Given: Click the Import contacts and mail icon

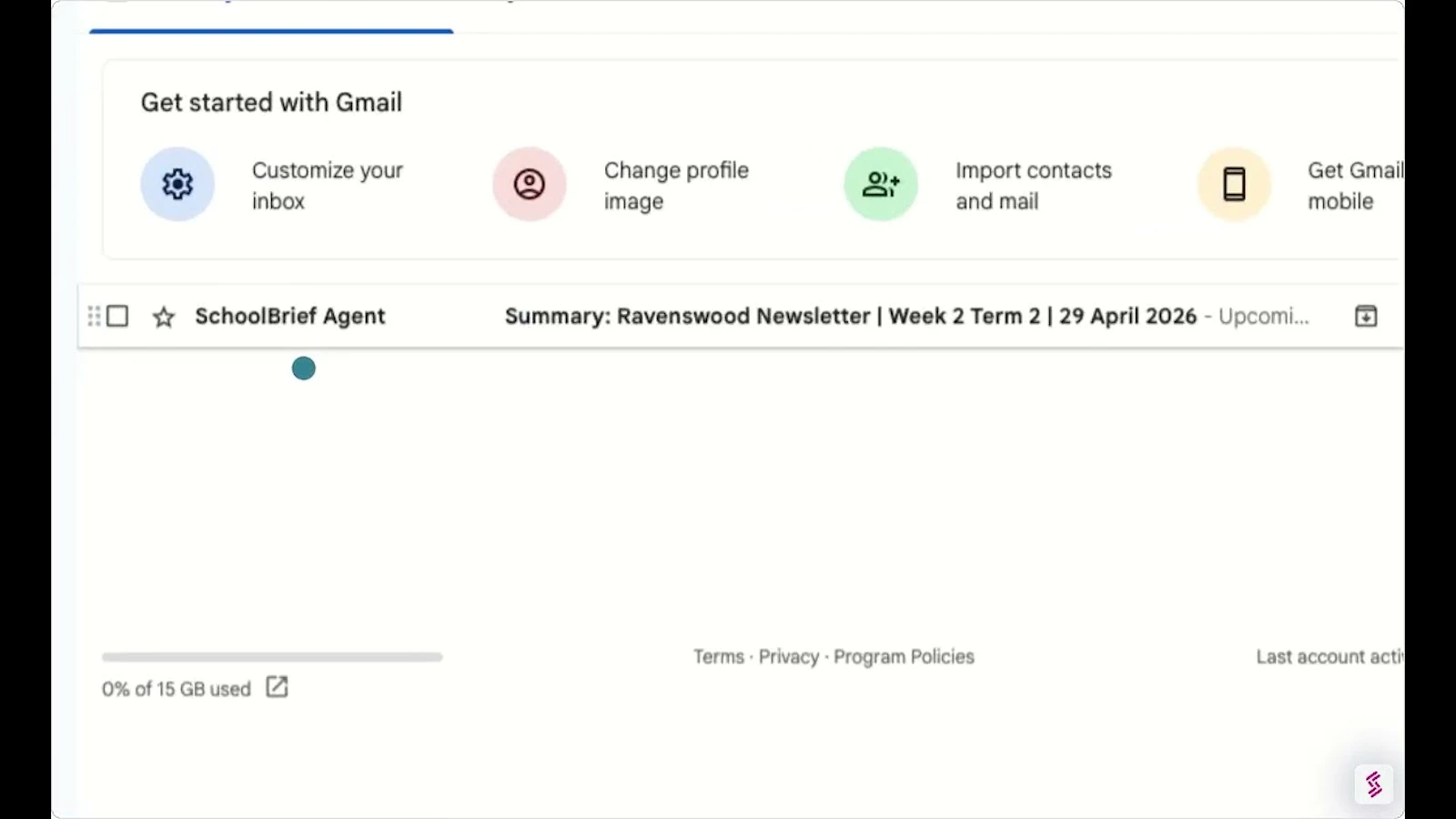Looking at the screenshot, I should [881, 184].
